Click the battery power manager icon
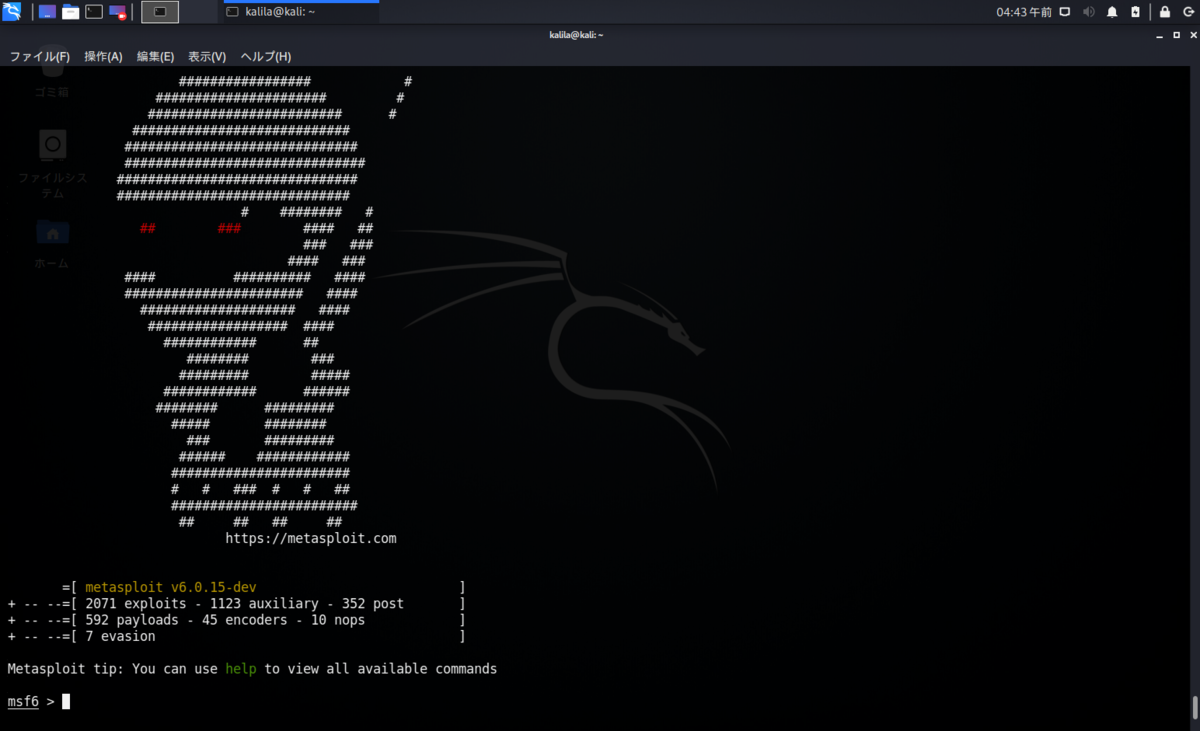This screenshot has width=1200, height=731. tap(1135, 12)
